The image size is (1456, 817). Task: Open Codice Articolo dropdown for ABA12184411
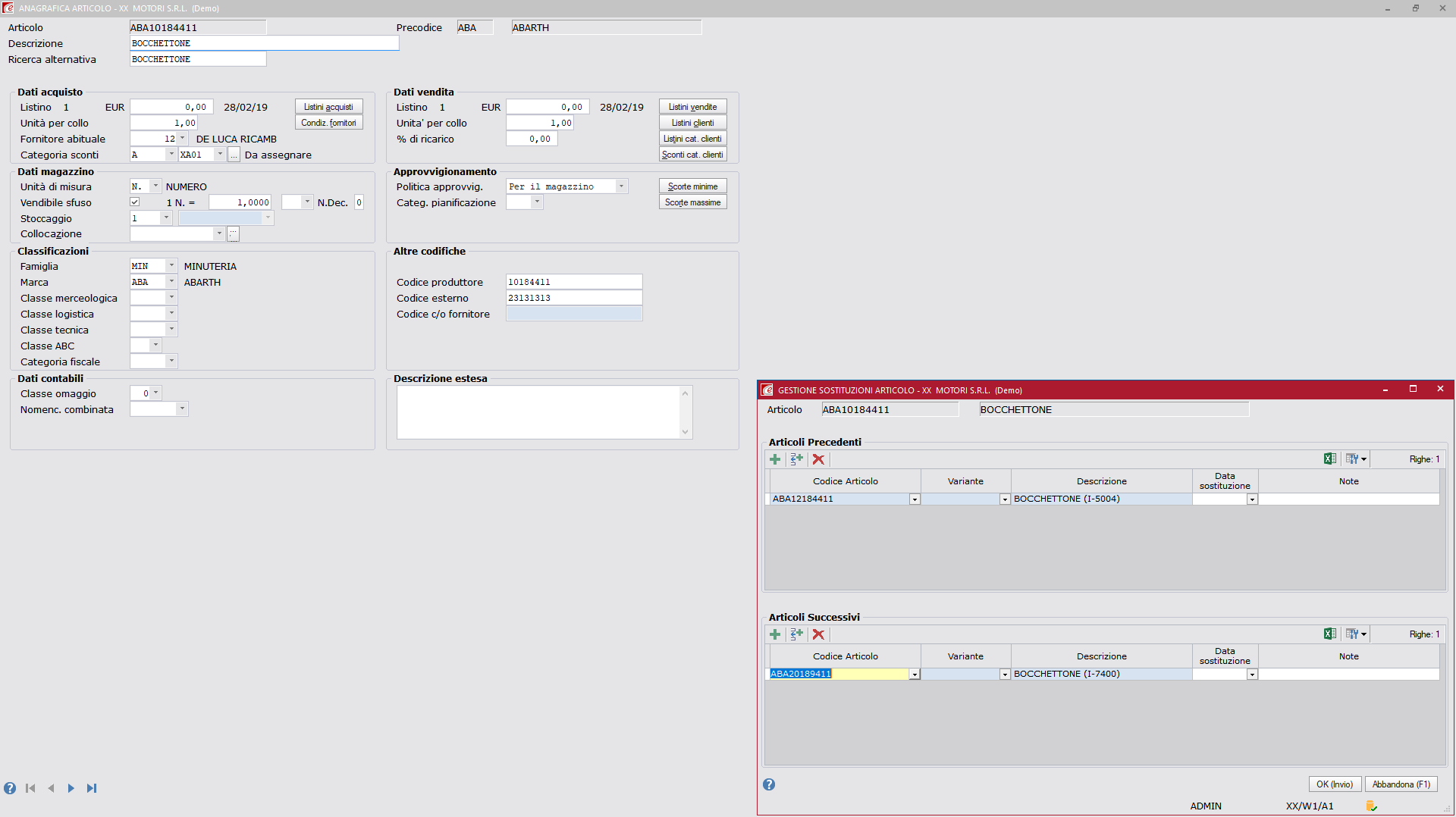pyautogui.click(x=915, y=499)
